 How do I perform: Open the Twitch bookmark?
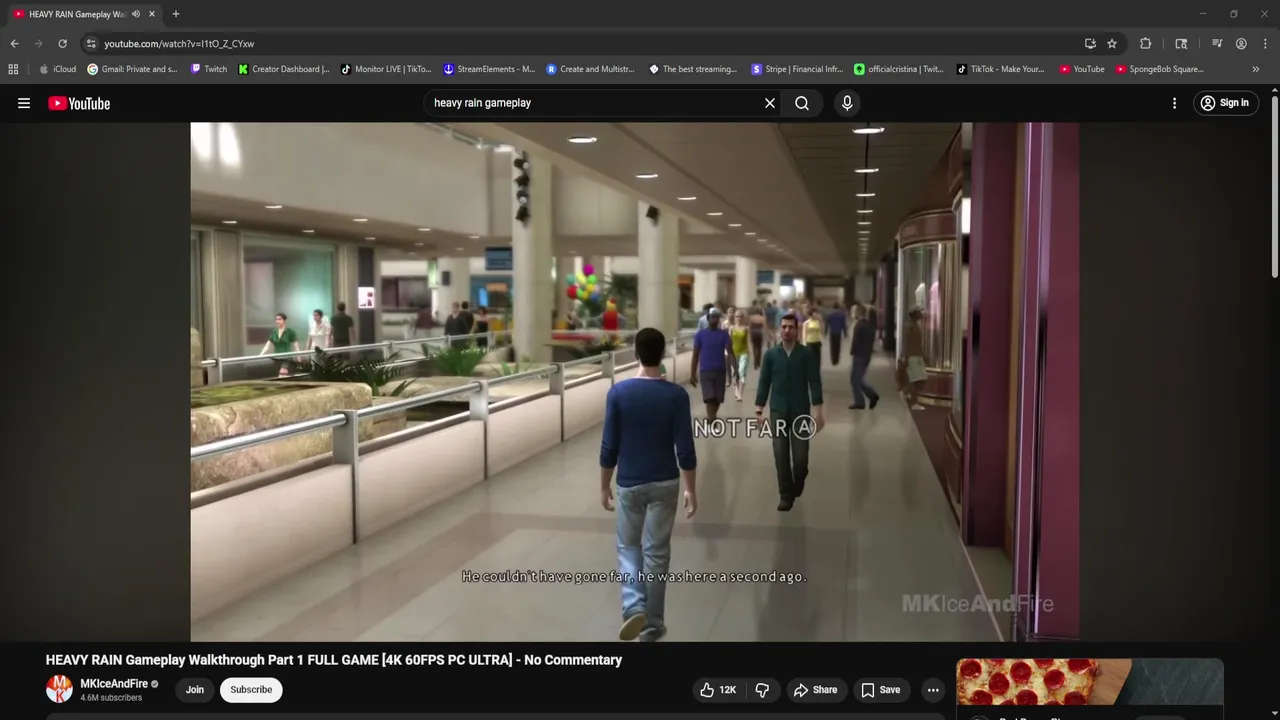(x=209, y=69)
